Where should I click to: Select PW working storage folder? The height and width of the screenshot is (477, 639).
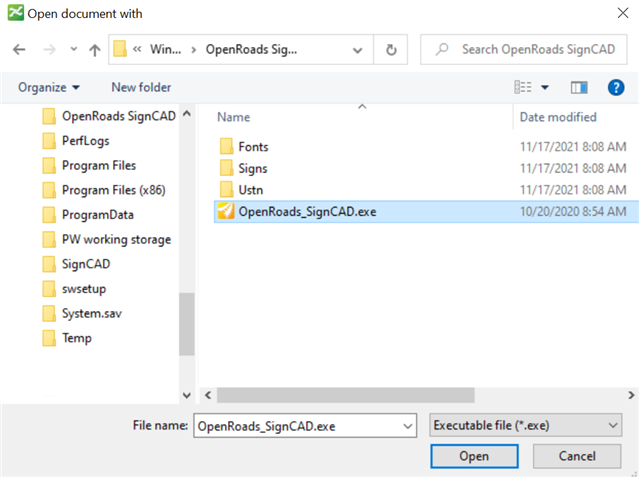116,239
